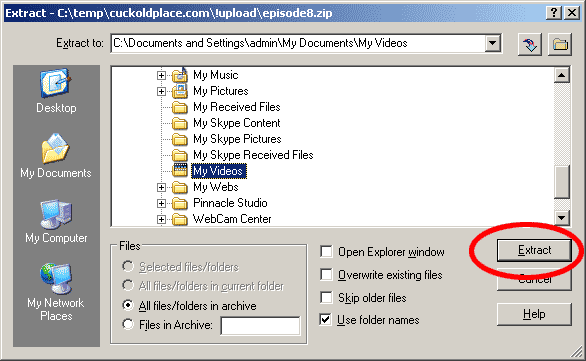Click the My Skype Content folder icon

[180, 123]
